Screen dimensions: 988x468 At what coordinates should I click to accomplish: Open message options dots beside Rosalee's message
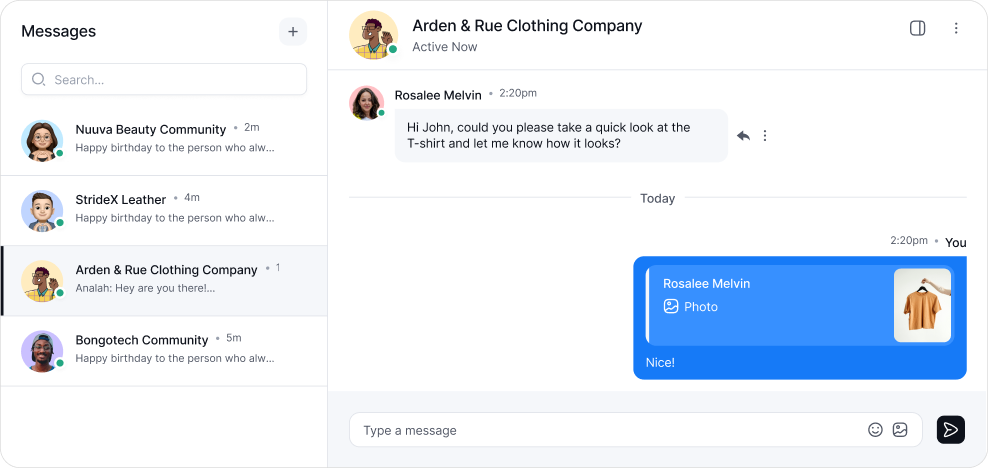(x=765, y=135)
